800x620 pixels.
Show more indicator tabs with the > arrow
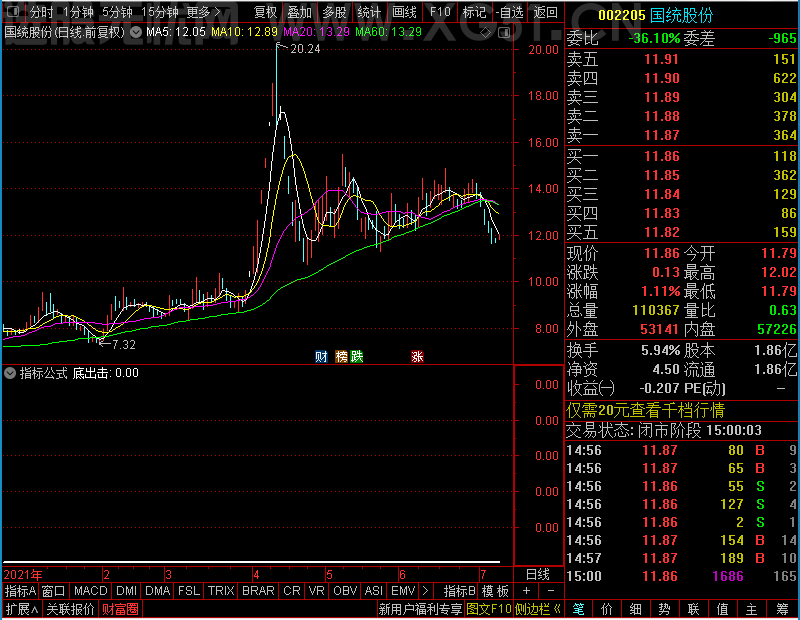(x=426, y=591)
